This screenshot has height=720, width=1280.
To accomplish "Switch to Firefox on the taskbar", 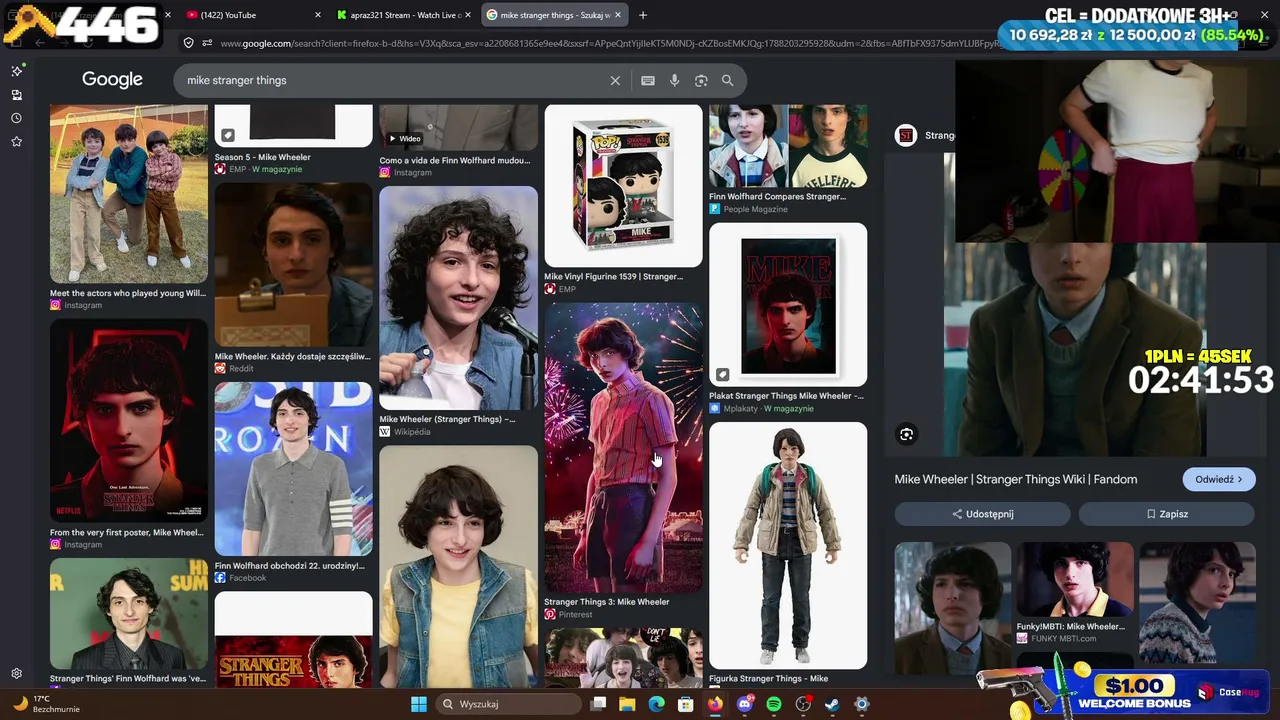I will 715,704.
